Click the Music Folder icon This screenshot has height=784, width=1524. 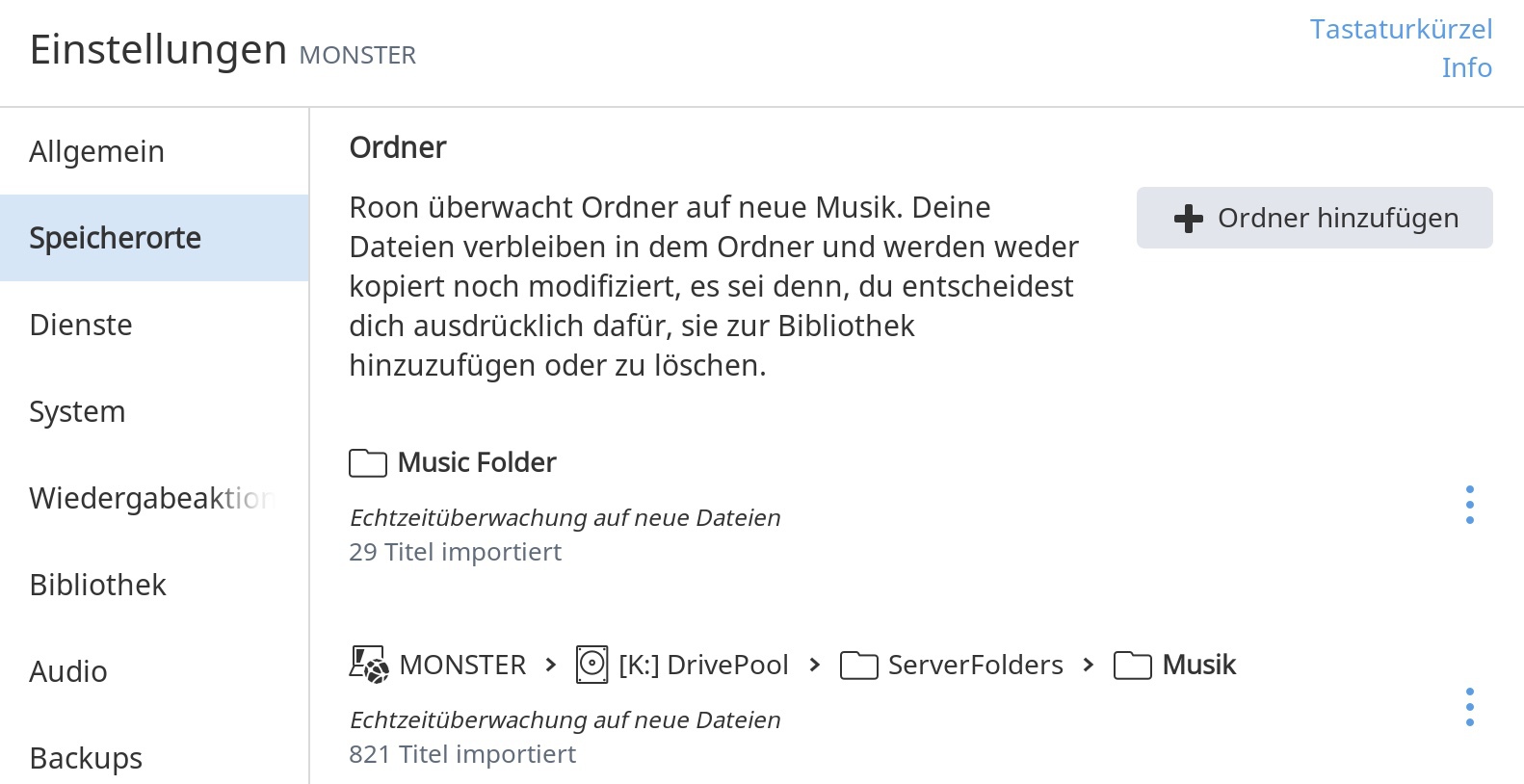(x=367, y=463)
